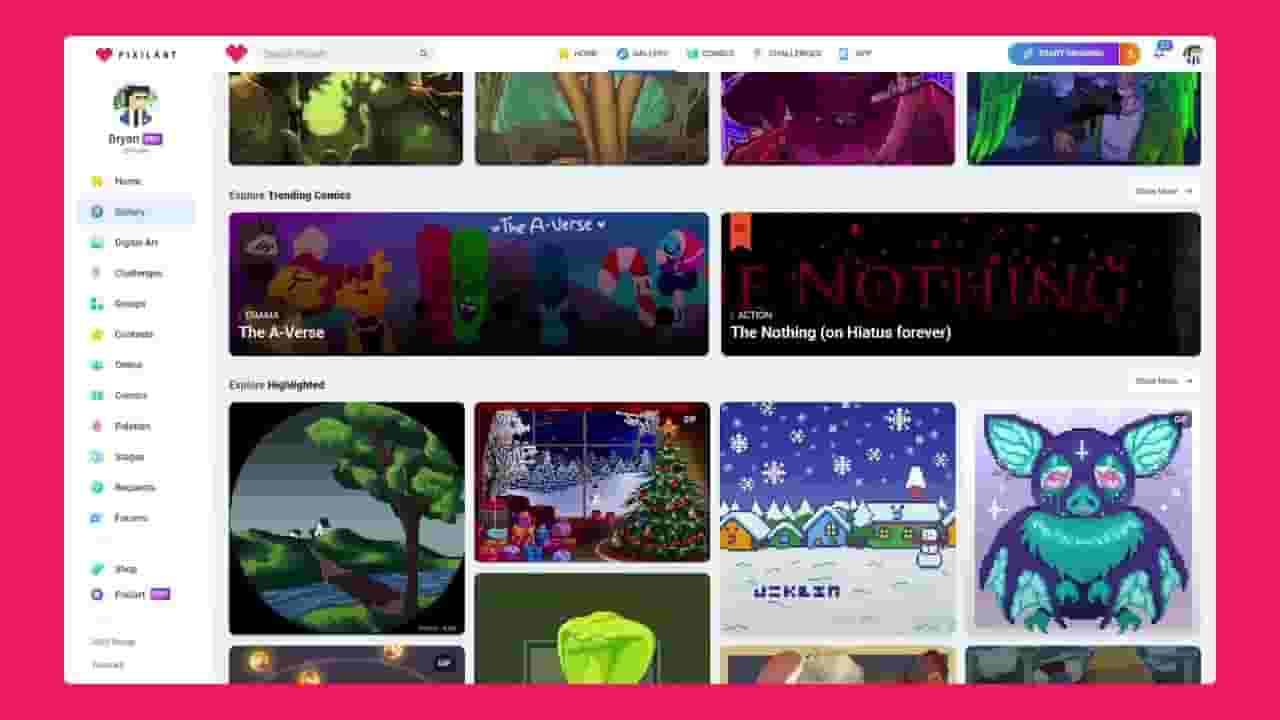Click the search magnifier icon
Screen dimensions: 1280x720
(424, 54)
